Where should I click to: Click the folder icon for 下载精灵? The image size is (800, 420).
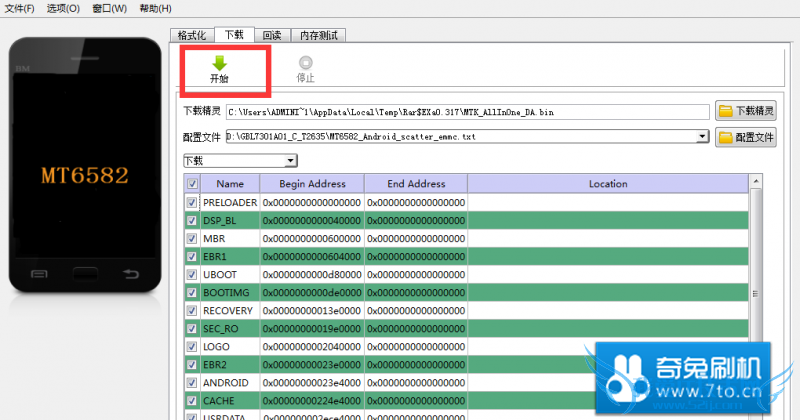(x=726, y=110)
